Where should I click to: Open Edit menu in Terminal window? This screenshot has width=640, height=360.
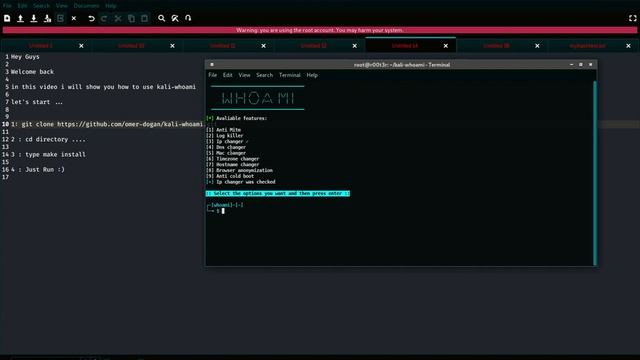tap(227, 75)
